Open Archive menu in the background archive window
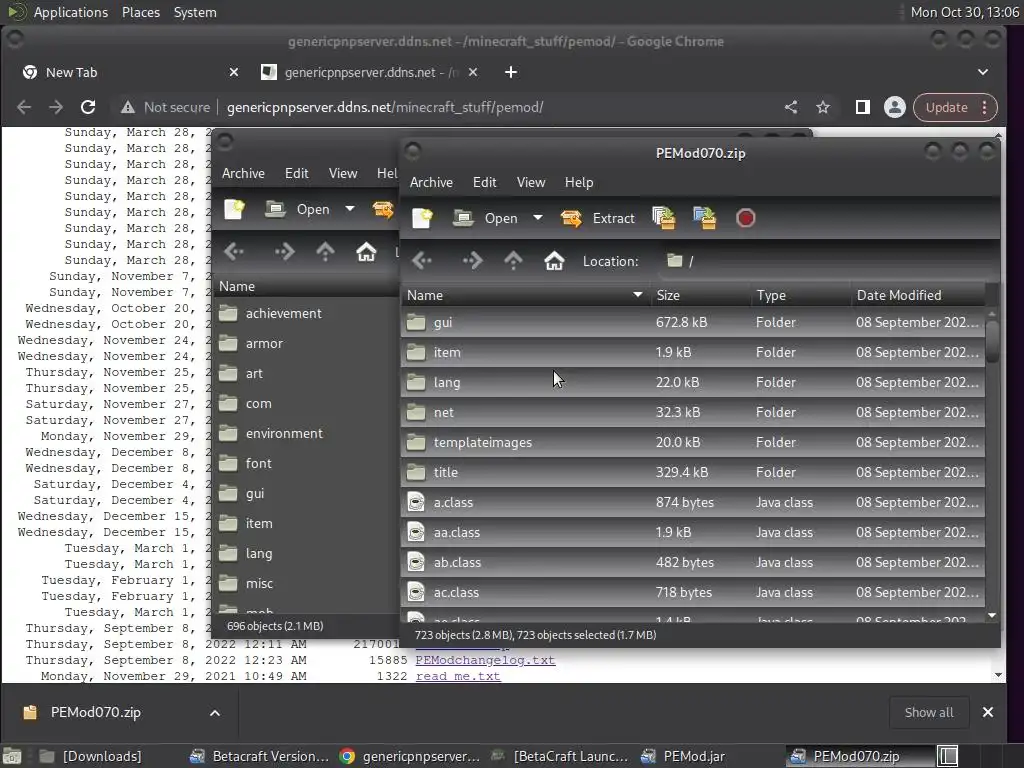The height and width of the screenshot is (768, 1024). click(x=243, y=173)
